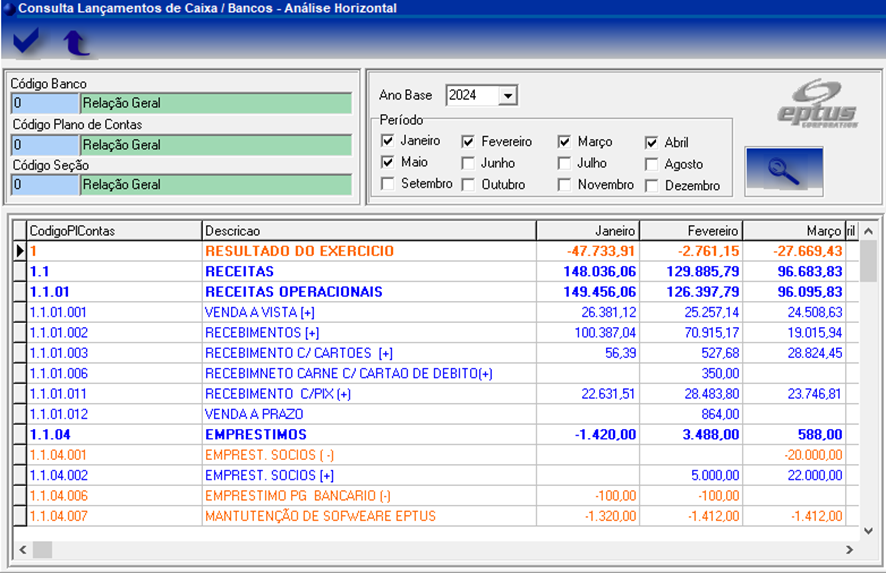Click the app icon in the title bar

coord(9,8)
